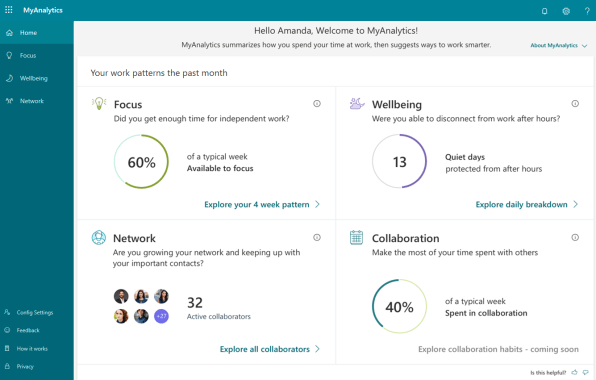The width and height of the screenshot is (596, 380).
Task: Click chevron next to Explore all collaborators
Action: point(317,349)
